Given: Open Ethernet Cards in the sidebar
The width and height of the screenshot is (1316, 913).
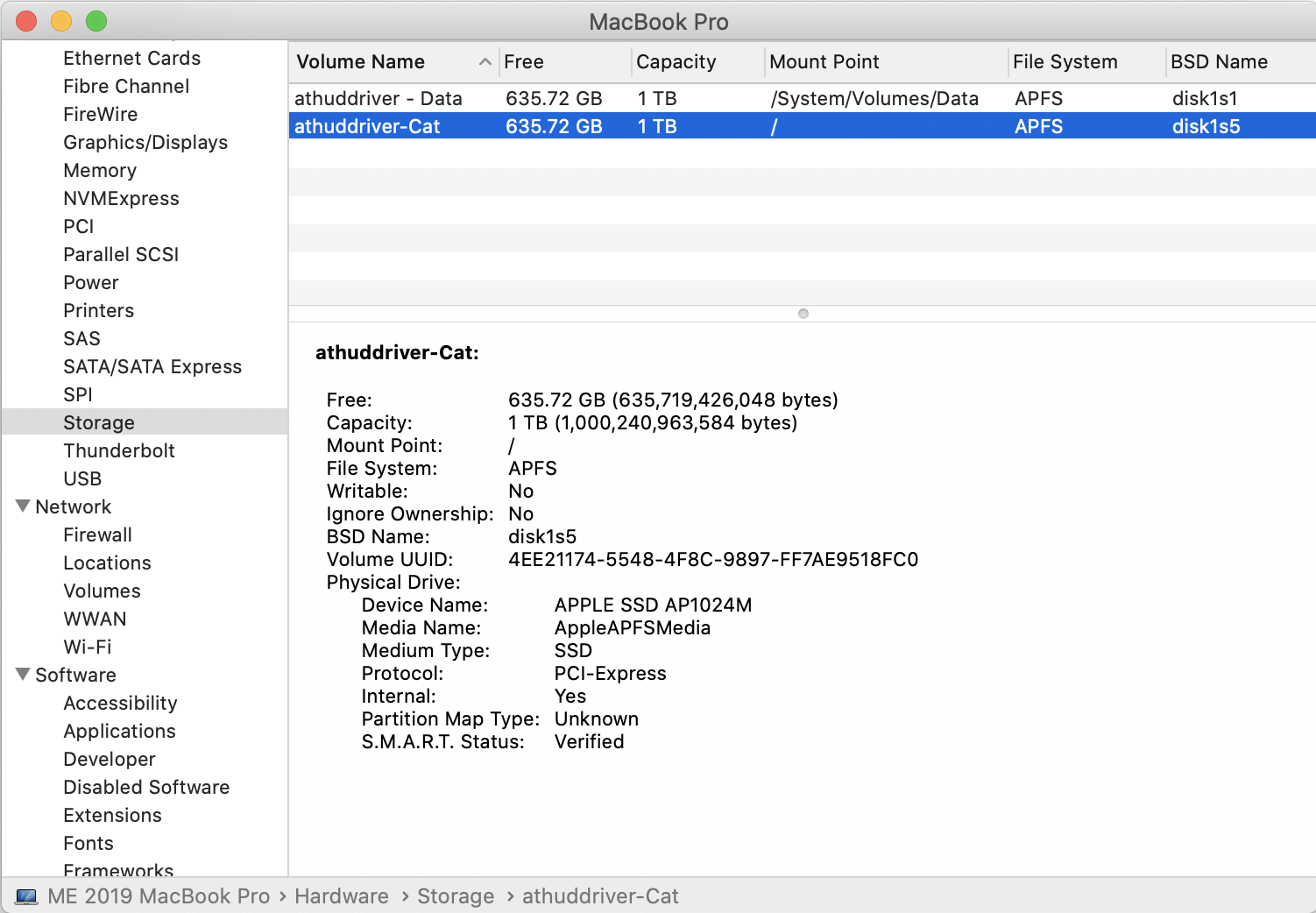Looking at the screenshot, I should pos(131,58).
